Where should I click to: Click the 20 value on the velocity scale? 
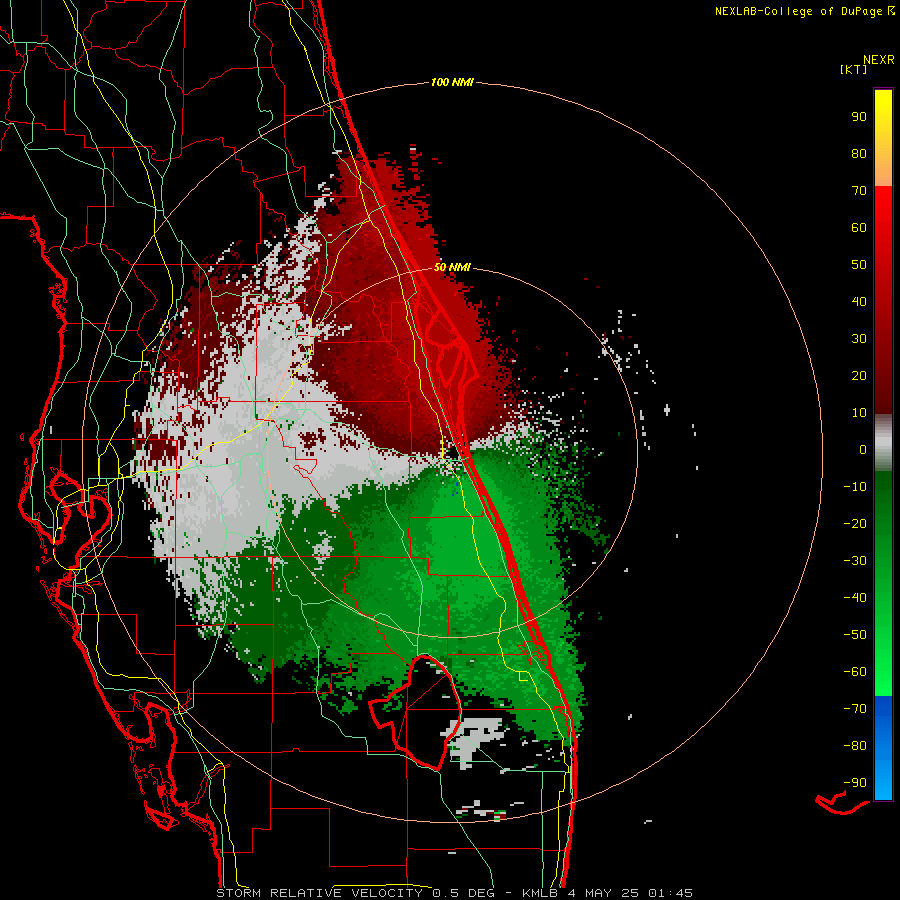click(859, 375)
